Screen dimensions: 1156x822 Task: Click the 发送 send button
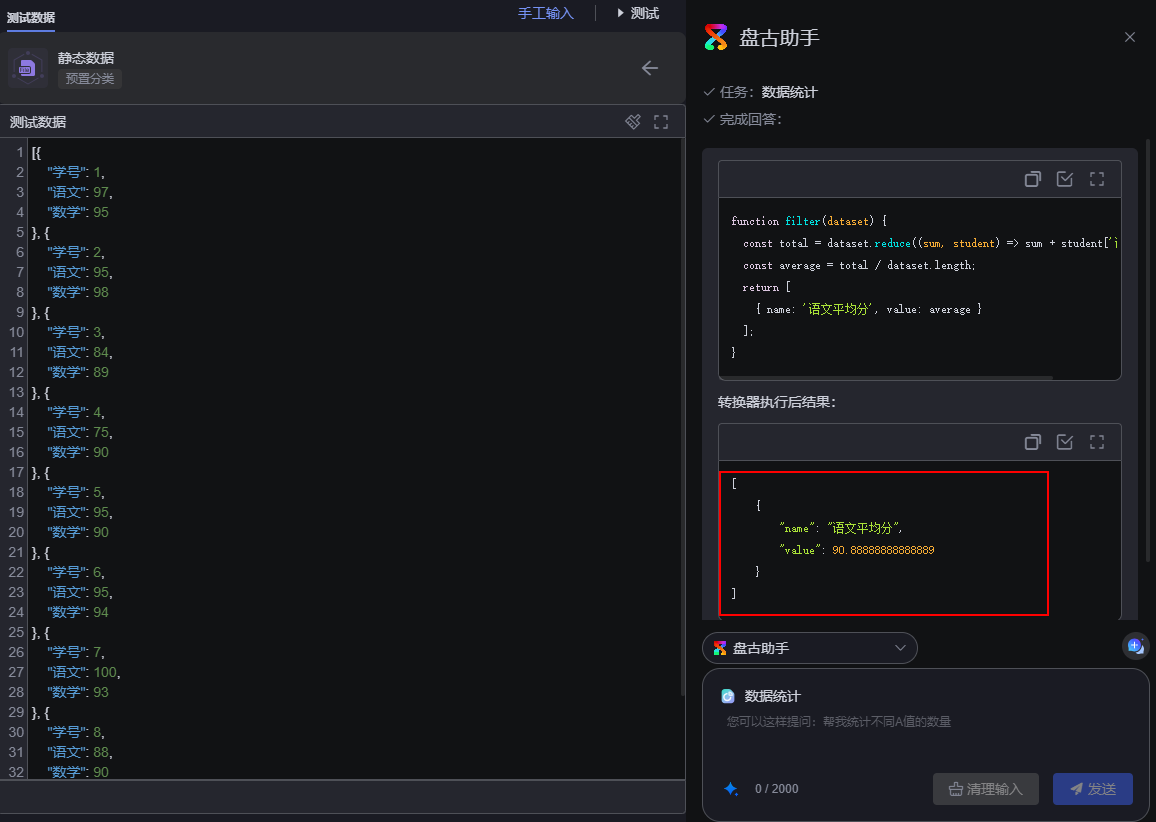[1093, 789]
